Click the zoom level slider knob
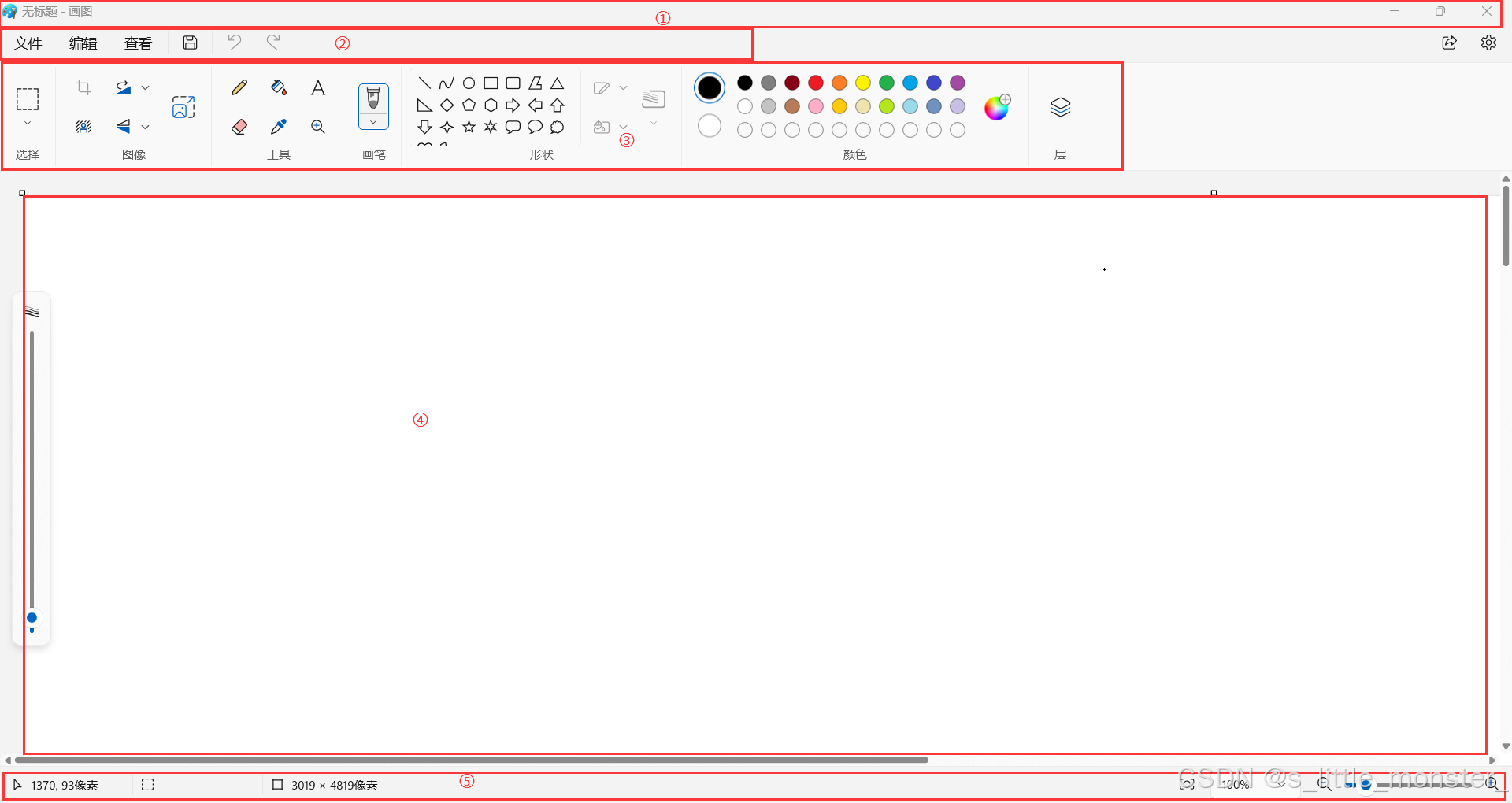1512x803 pixels. tap(1366, 784)
